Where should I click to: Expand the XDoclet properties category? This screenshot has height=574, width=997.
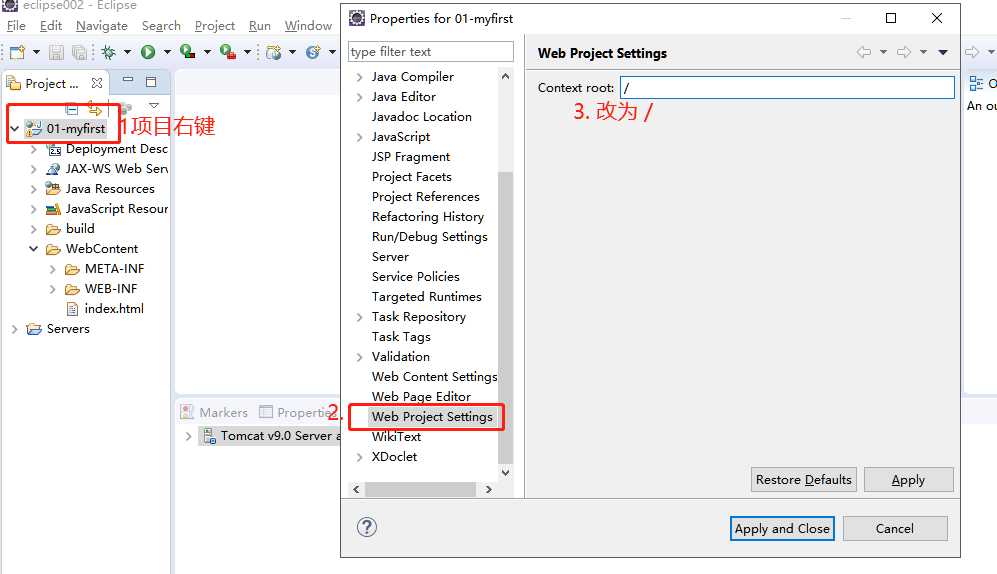pyautogui.click(x=360, y=457)
